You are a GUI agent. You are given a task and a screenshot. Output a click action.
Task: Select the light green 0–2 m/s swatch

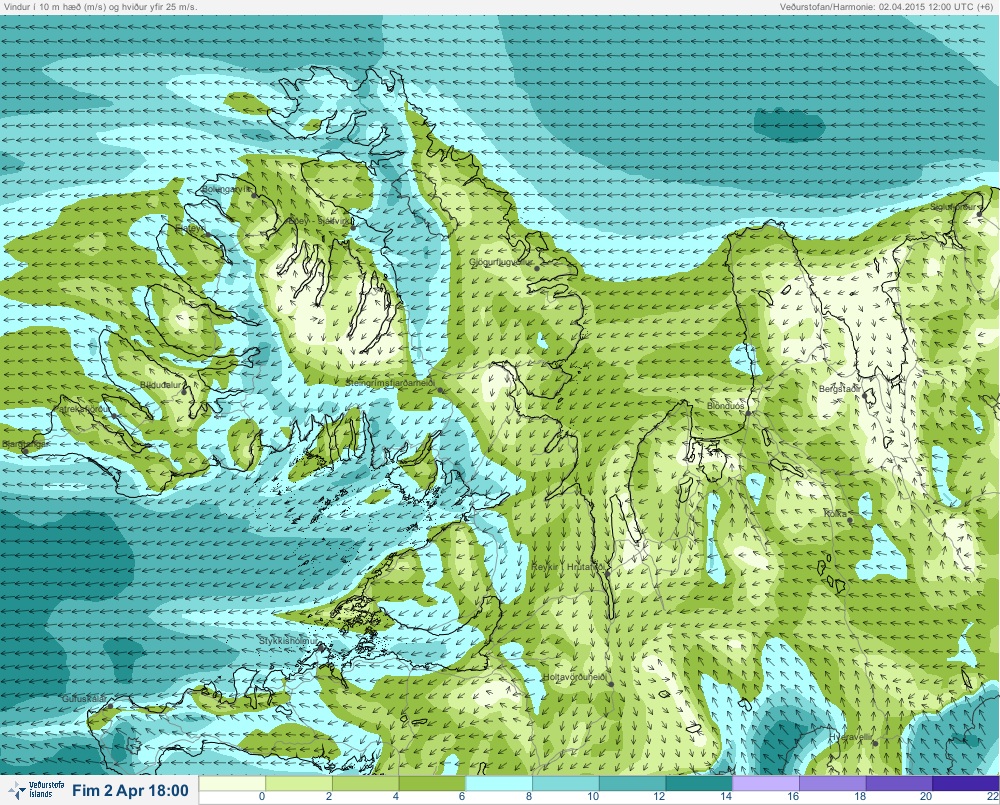click(298, 783)
